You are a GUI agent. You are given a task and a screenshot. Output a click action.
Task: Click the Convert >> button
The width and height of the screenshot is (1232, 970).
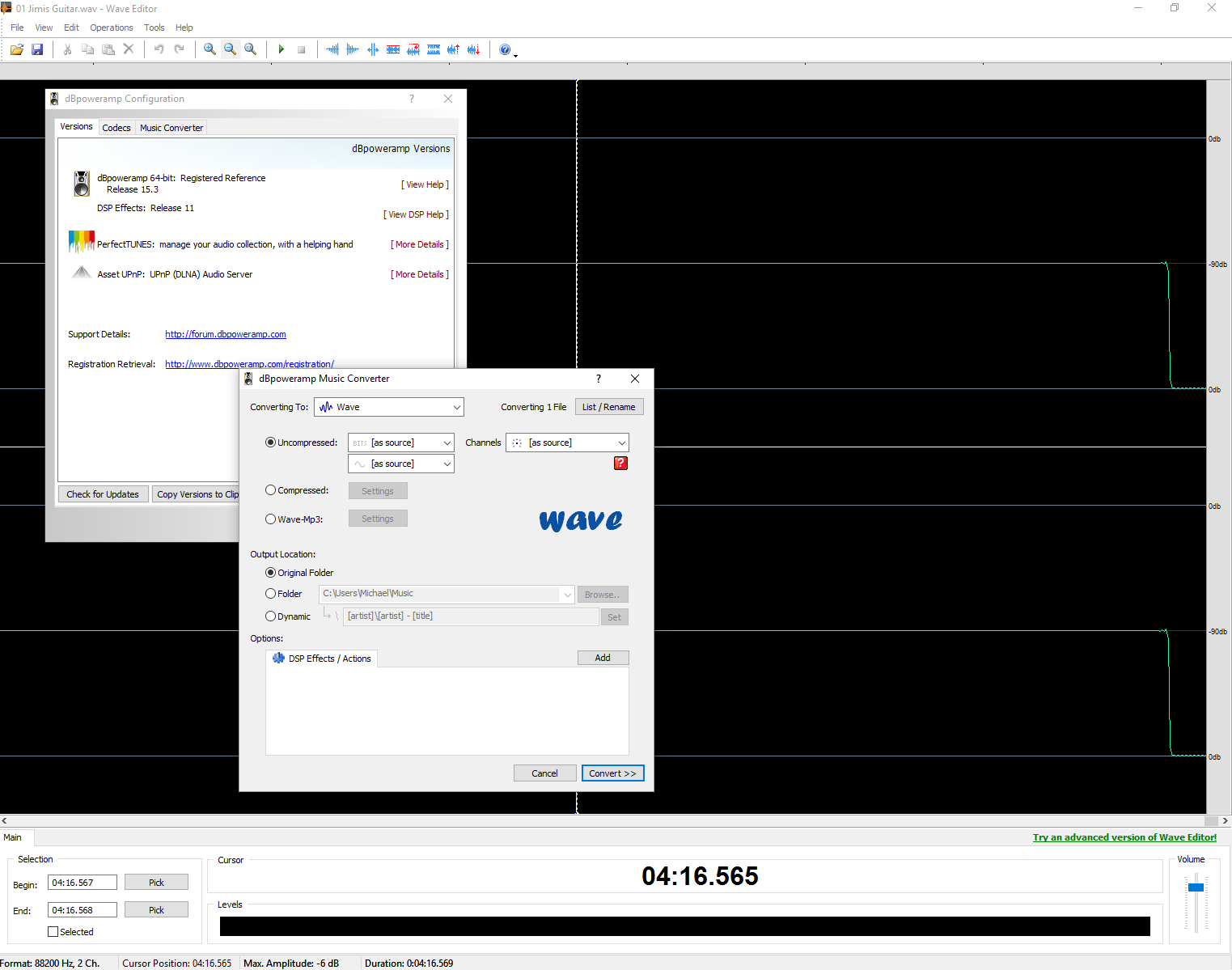pos(612,773)
